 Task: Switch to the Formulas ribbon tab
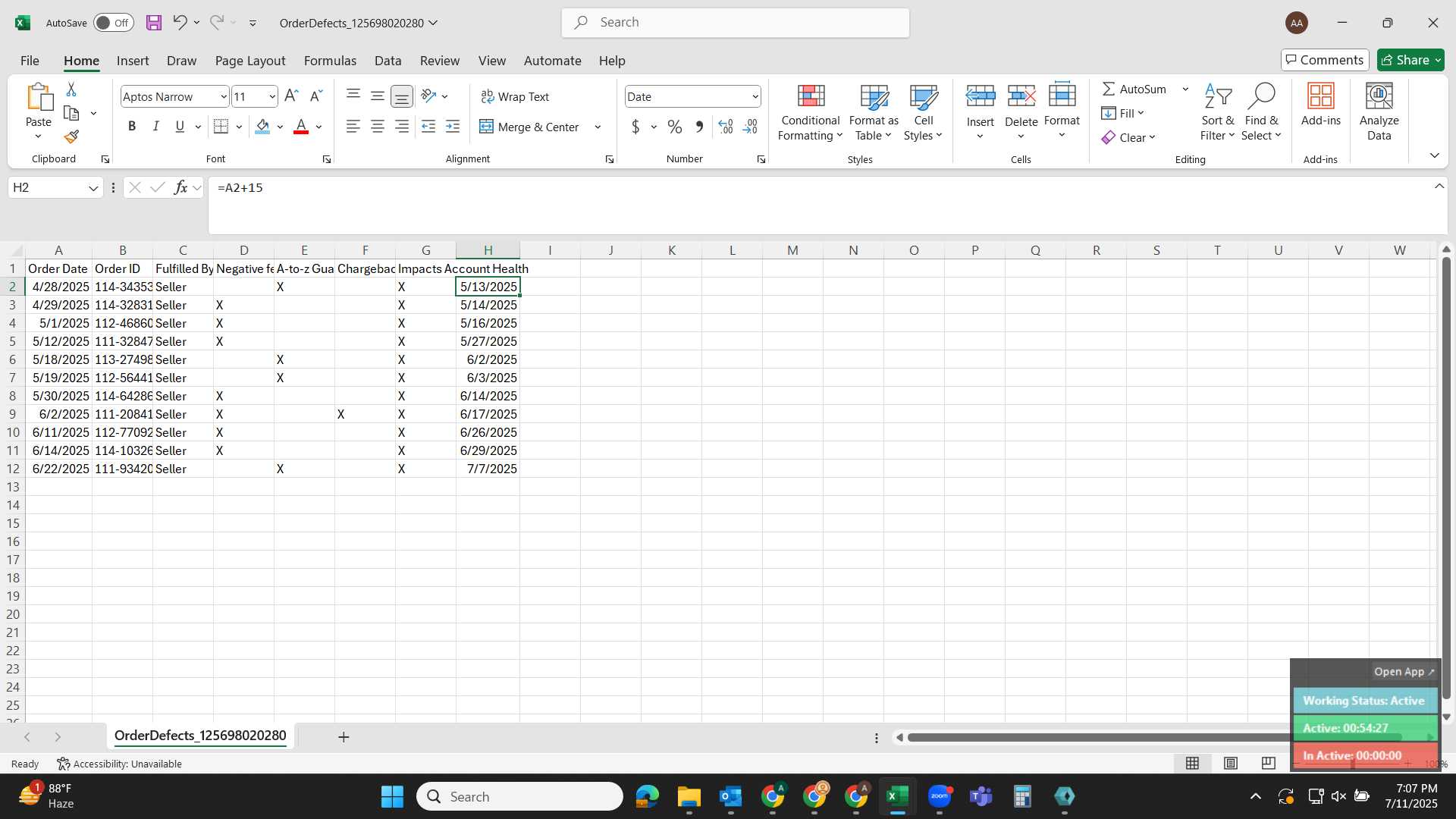pos(330,61)
